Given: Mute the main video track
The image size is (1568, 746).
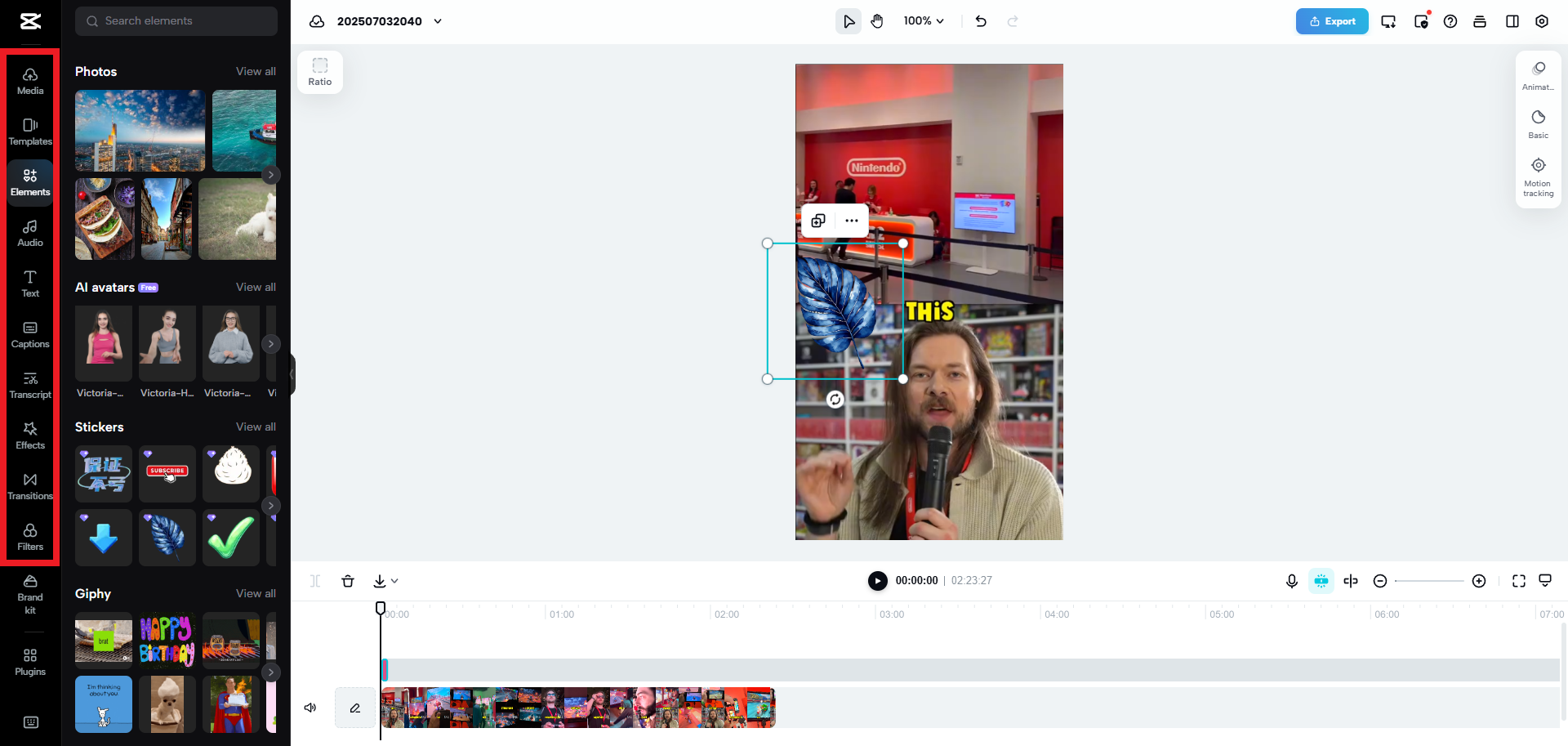Looking at the screenshot, I should point(310,708).
